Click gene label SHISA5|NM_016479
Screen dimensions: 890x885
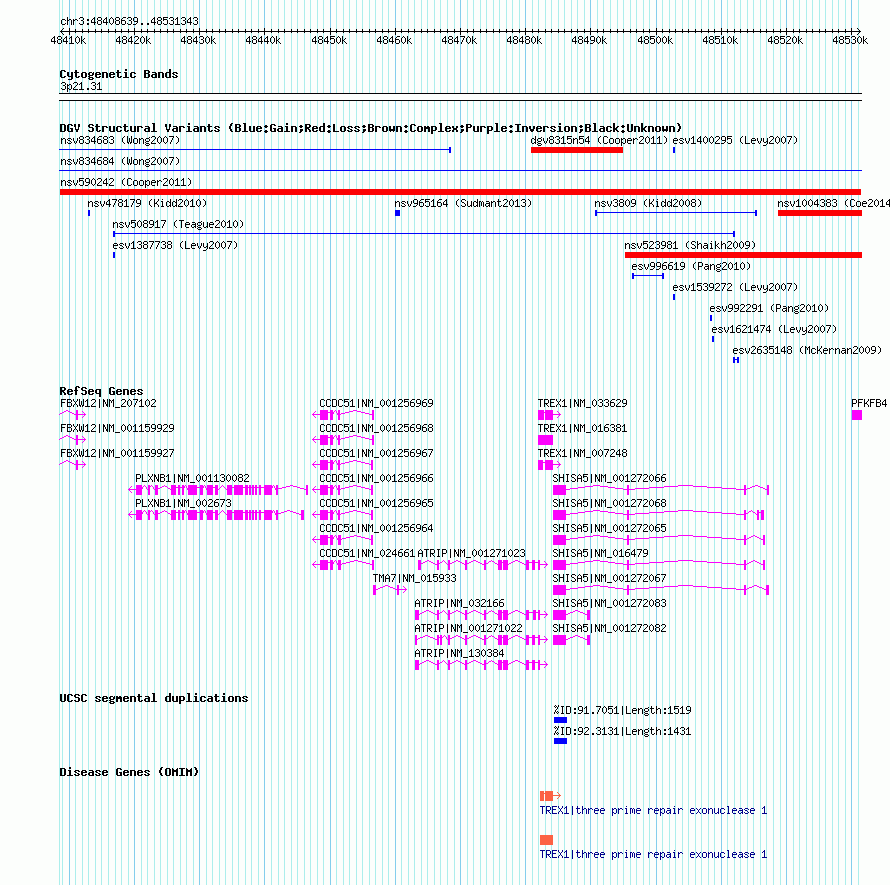[x=600, y=553]
